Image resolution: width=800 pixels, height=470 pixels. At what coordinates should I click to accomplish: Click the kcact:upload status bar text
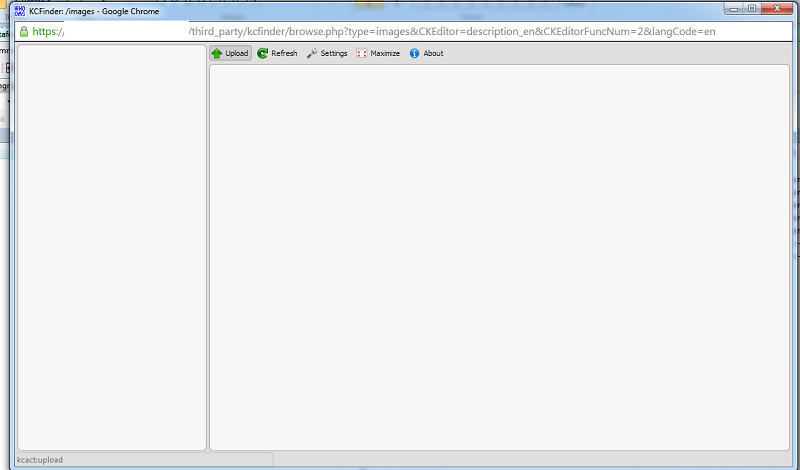(x=40, y=460)
